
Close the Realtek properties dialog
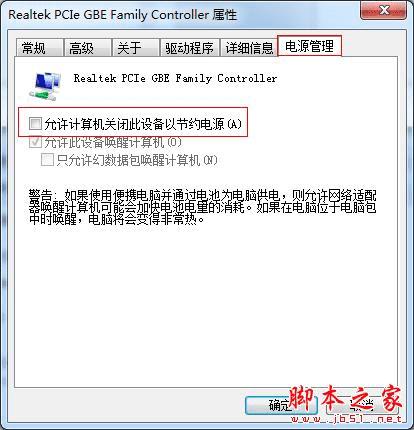point(383,11)
